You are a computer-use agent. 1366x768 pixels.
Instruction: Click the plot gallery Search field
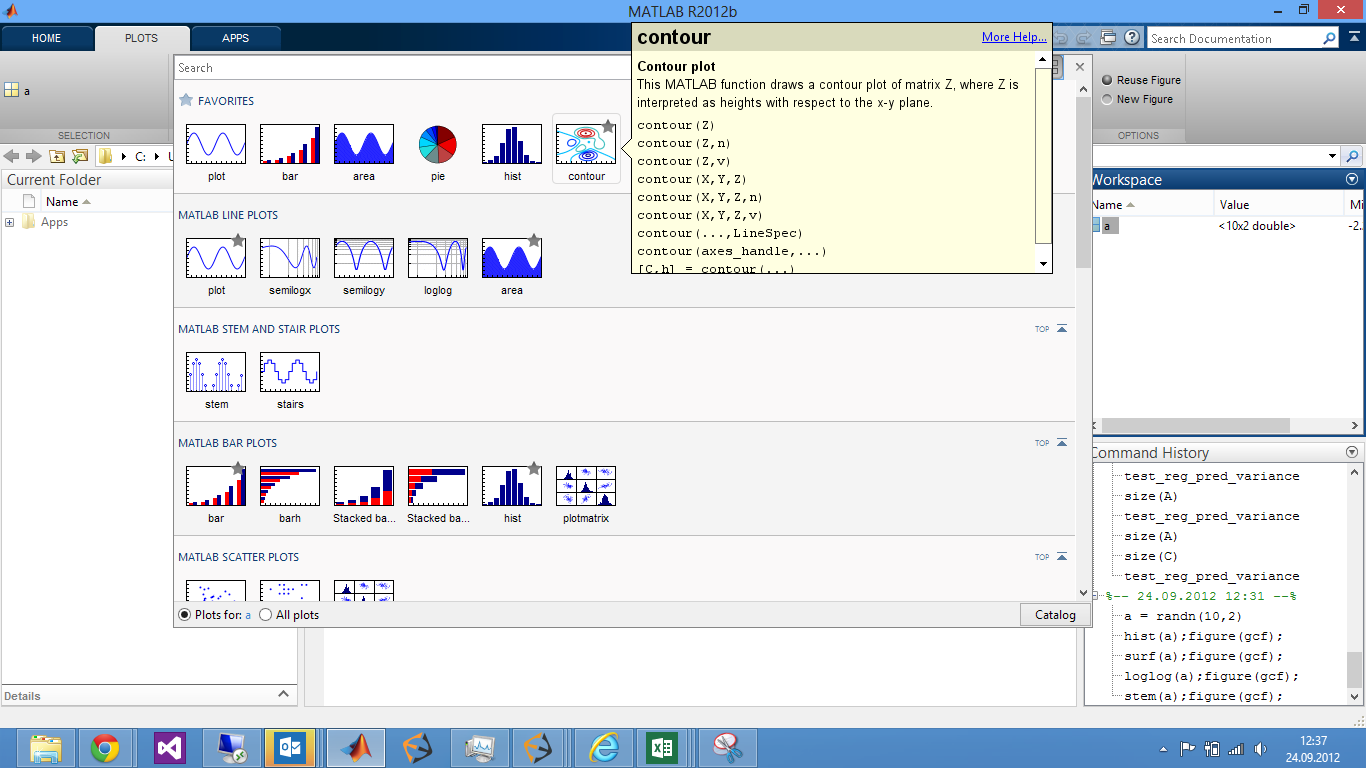[x=400, y=68]
